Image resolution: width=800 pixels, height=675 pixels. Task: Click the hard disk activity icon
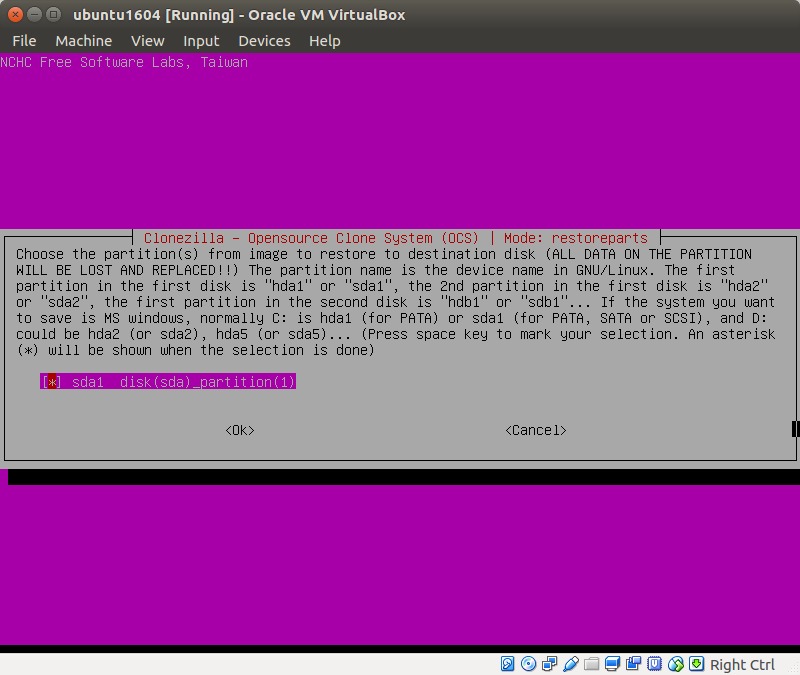[x=508, y=664]
